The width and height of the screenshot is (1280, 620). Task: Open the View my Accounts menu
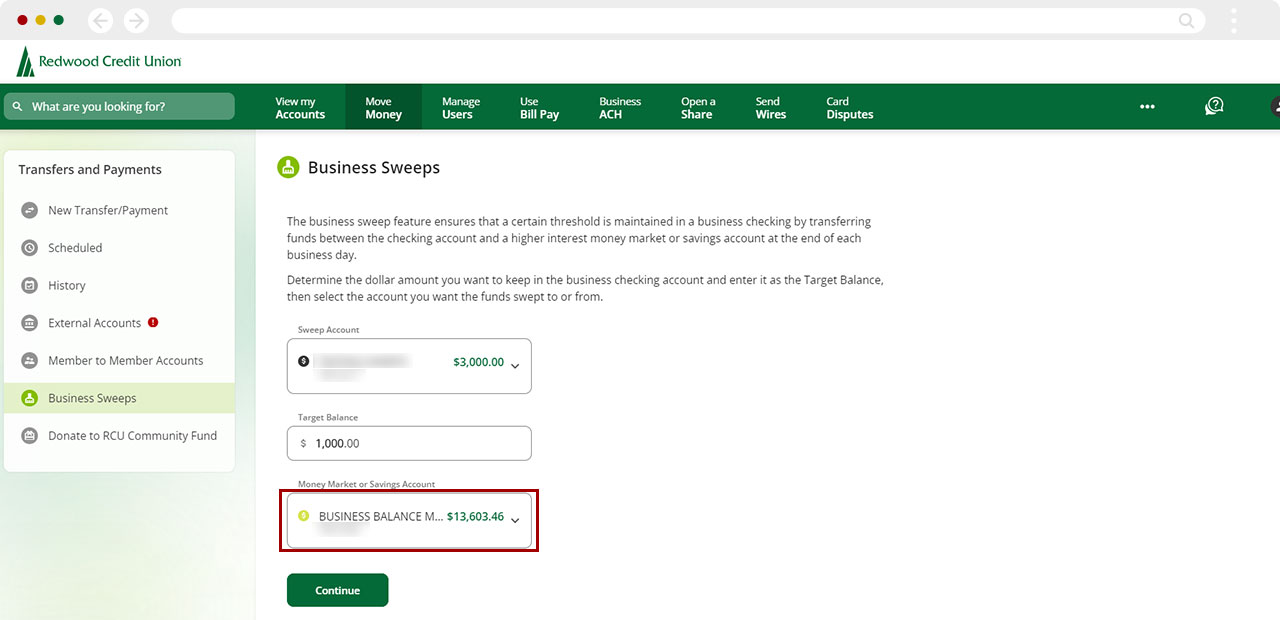tap(300, 108)
